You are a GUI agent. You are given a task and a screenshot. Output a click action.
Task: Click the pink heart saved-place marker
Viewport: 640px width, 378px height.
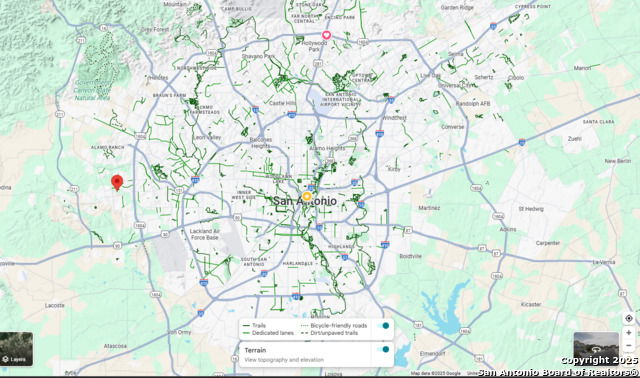click(326, 35)
